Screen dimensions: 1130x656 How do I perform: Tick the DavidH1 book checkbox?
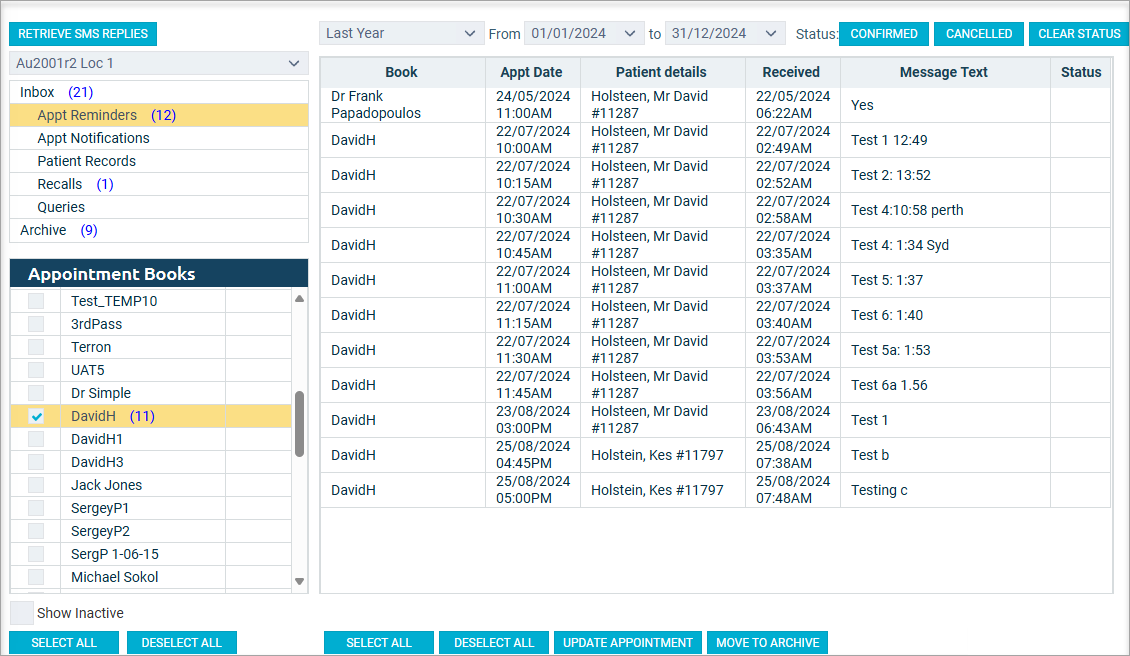[36, 440]
